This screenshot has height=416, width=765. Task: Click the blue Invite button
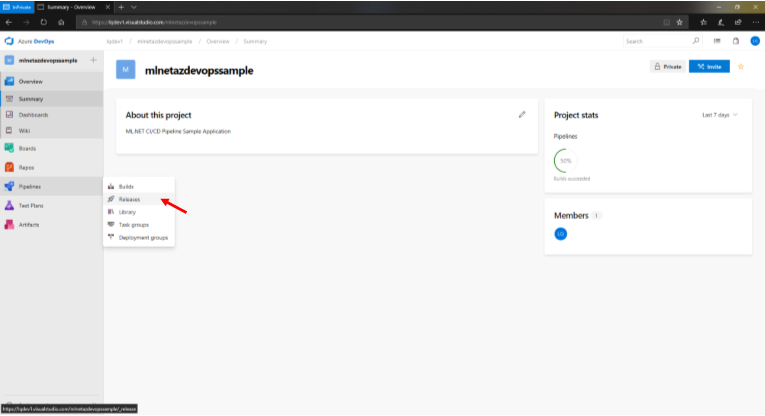710,67
